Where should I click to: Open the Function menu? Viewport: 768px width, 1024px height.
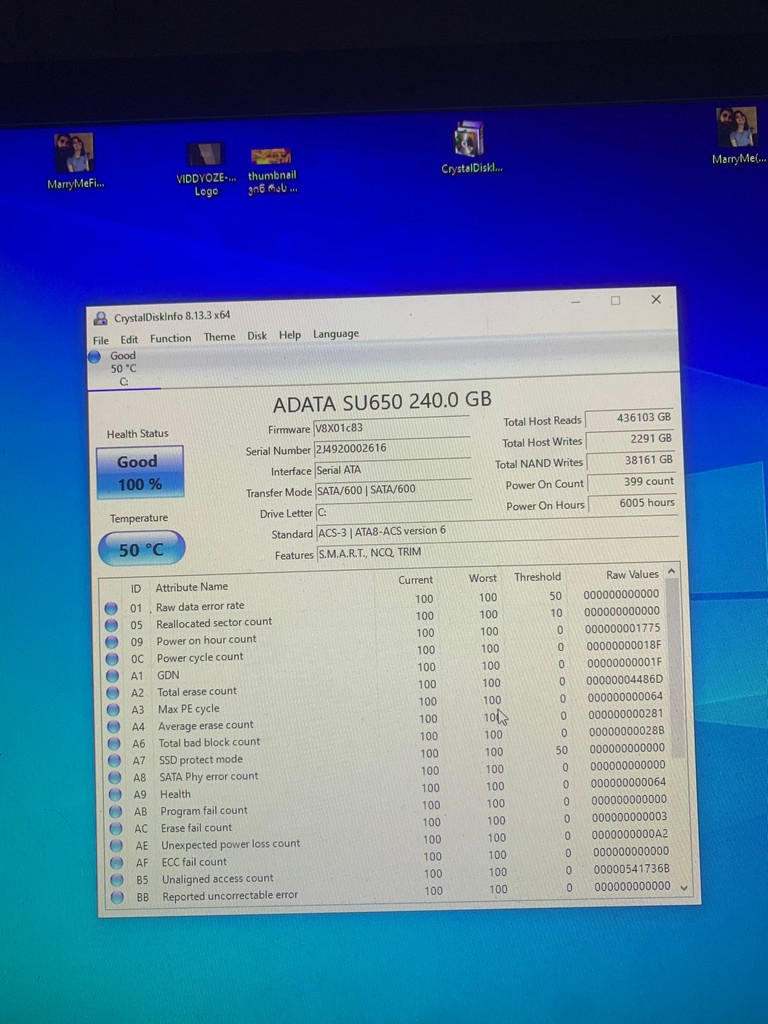click(170, 338)
